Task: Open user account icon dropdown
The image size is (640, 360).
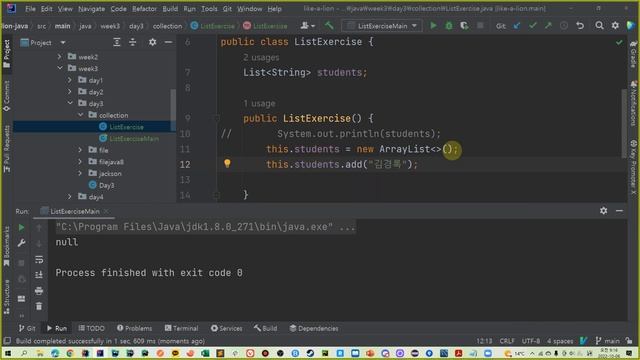Action: tap(308, 26)
